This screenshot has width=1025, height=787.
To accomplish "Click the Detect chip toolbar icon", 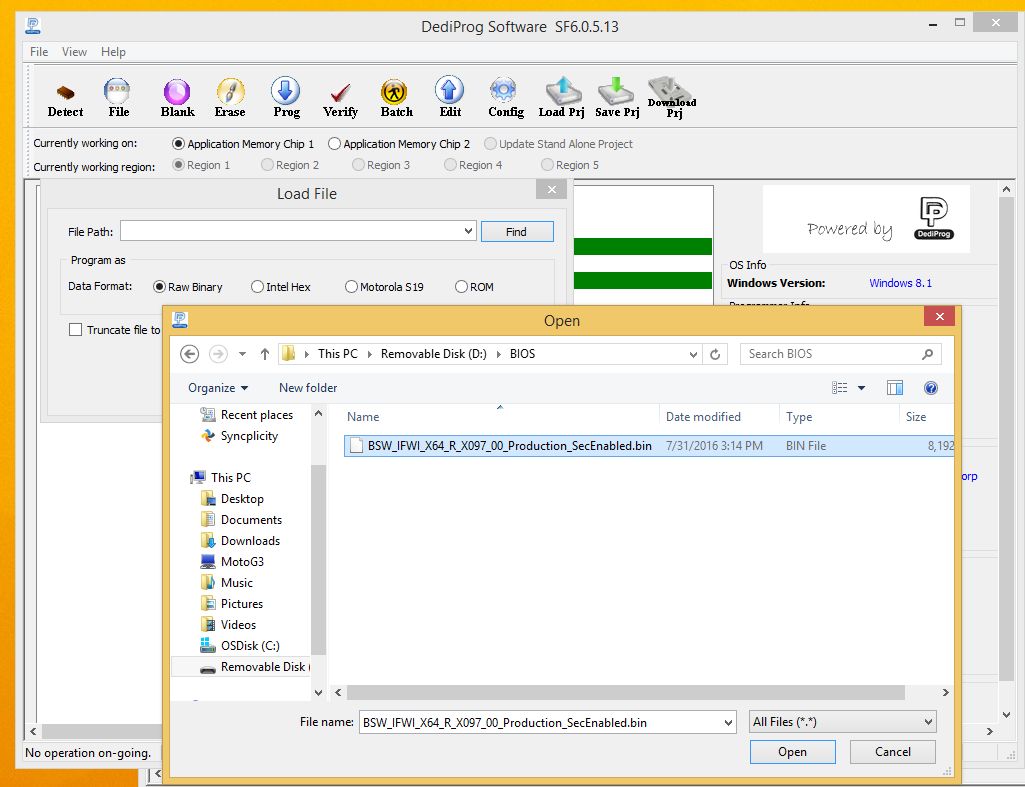I will pyautogui.click(x=65, y=97).
